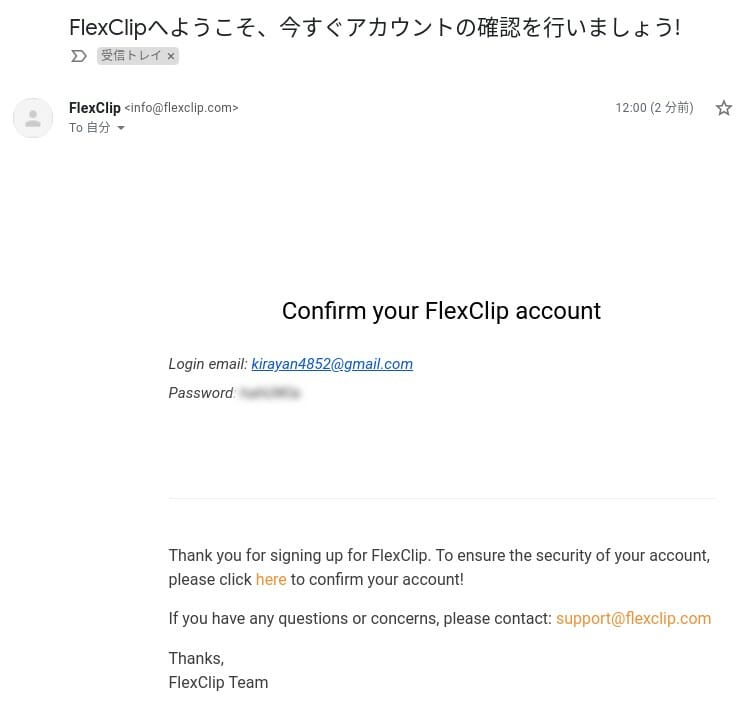Click the importance marker icon below subject

coord(79,56)
